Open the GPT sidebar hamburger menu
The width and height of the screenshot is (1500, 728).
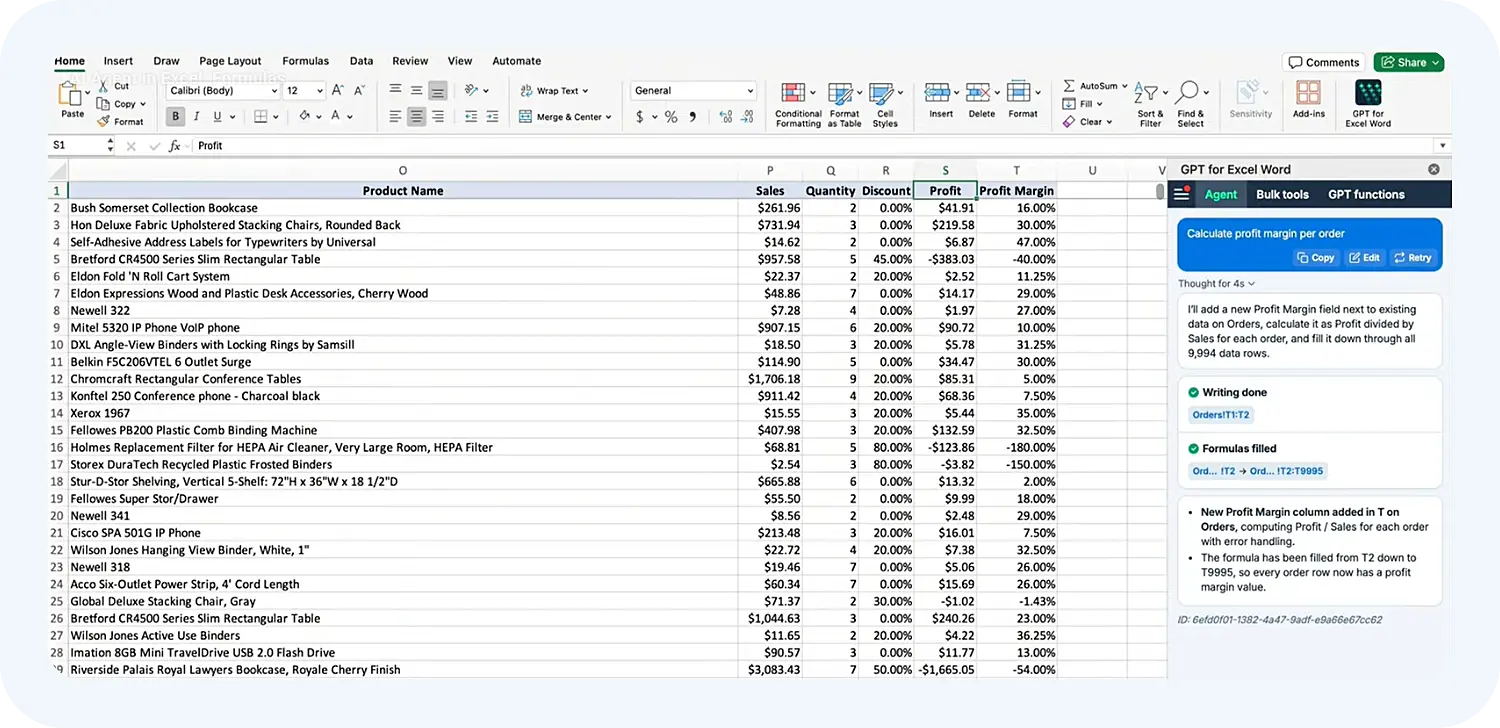tap(1182, 194)
